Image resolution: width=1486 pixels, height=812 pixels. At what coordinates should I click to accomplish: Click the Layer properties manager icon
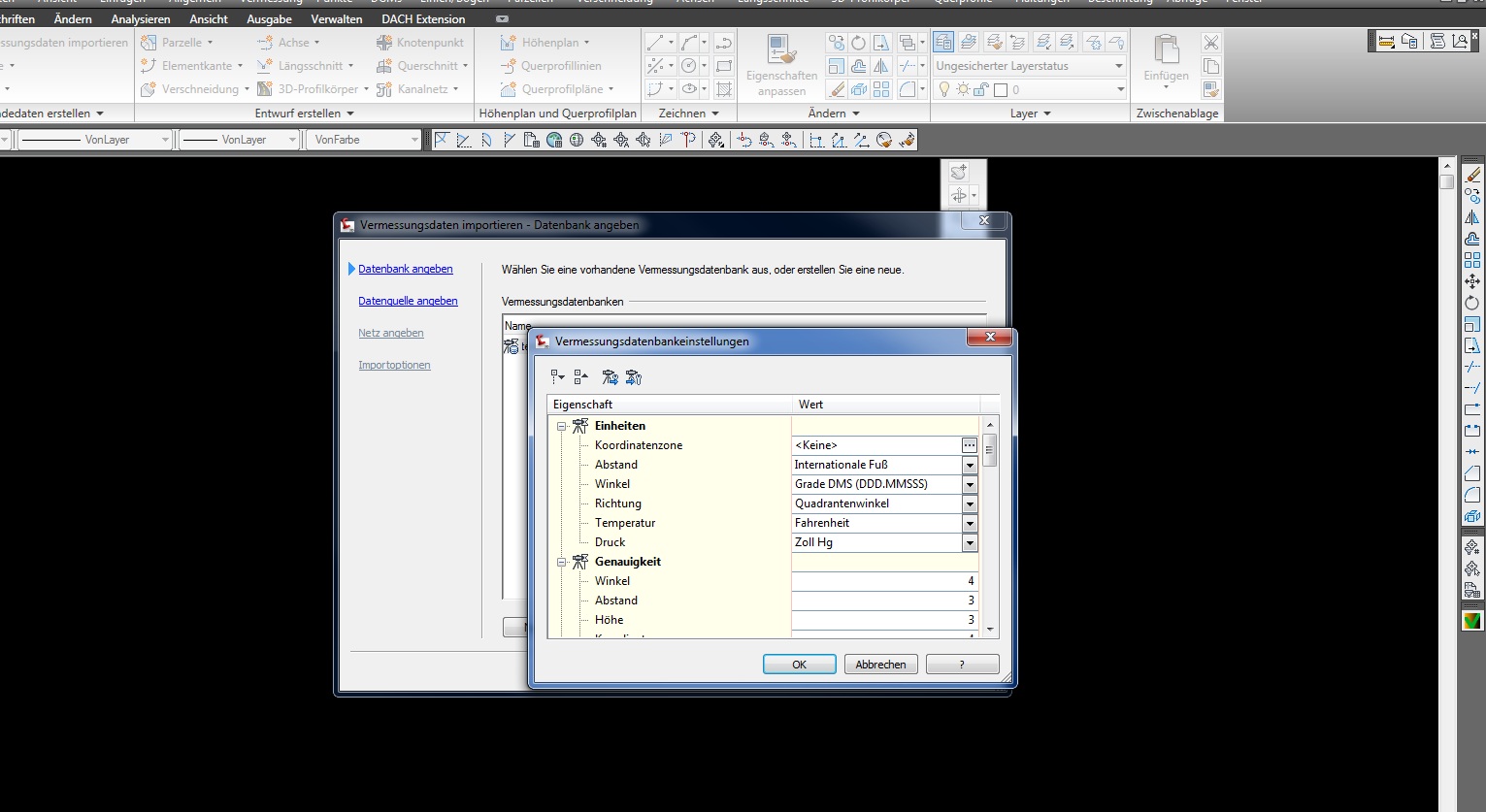point(943,42)
